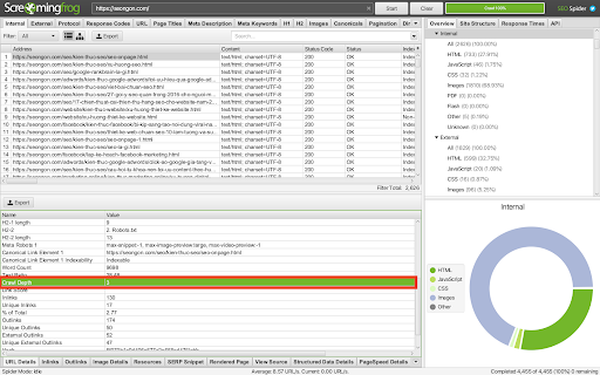Show more bottom tabs via overflow arrow
Screen dimensions: 600x375
[416, 362]
